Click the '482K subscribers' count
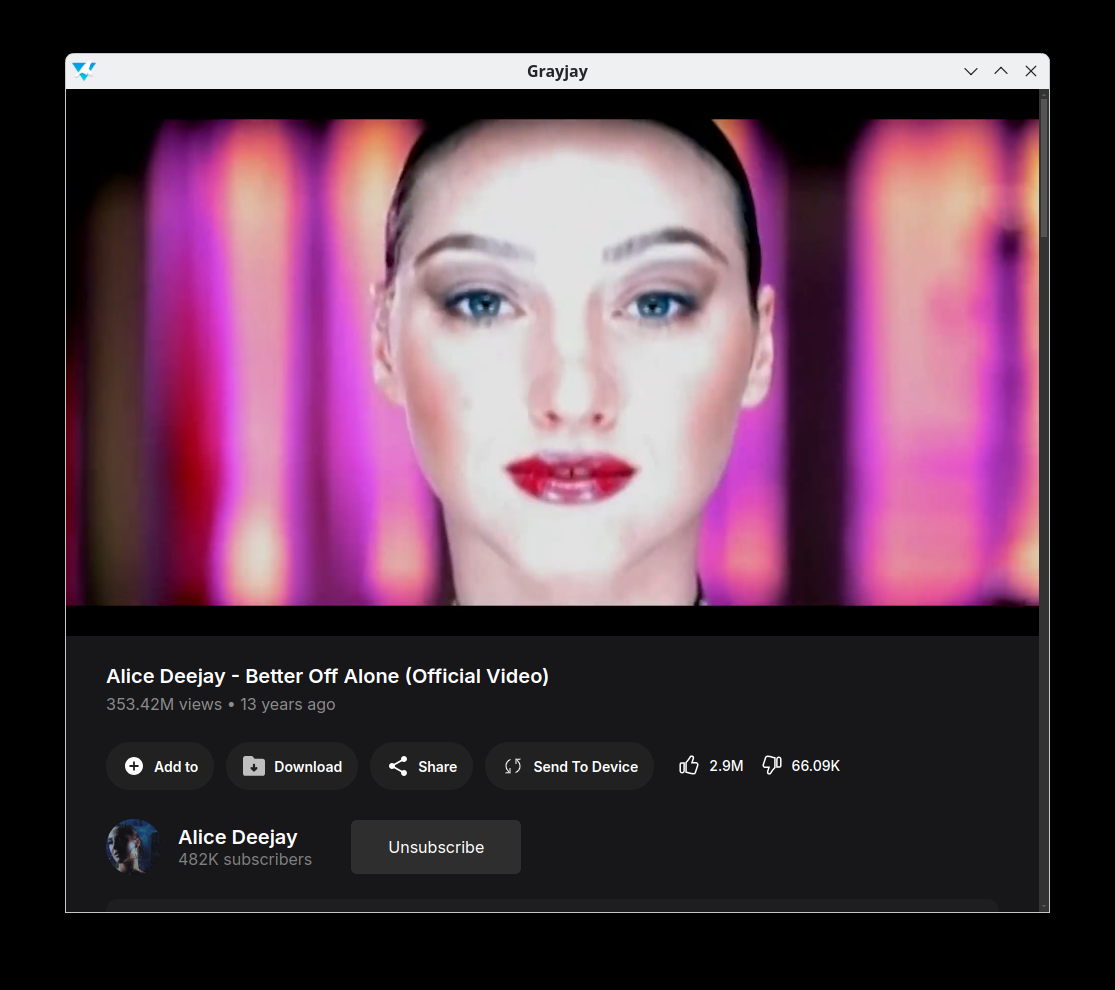 click(245, 859)
